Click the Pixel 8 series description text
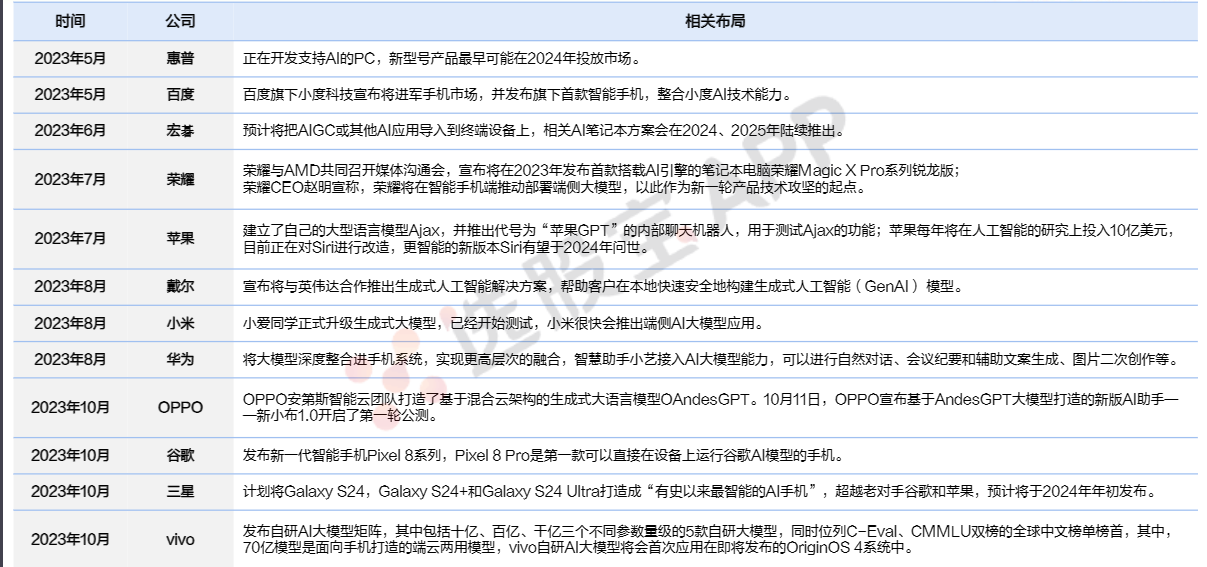Viewport: 1207px width, 567px height. [545, 455]
